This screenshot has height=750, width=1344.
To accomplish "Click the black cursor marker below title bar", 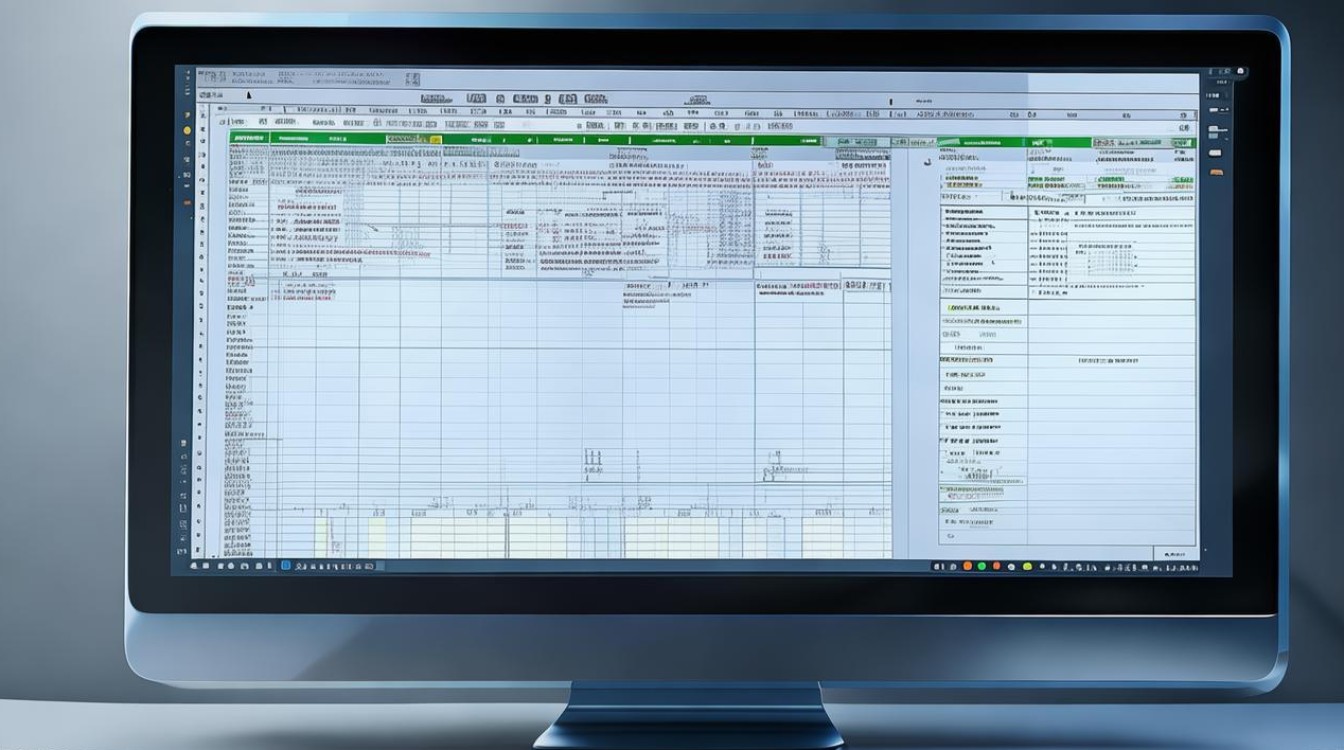I will click(249, 96).
